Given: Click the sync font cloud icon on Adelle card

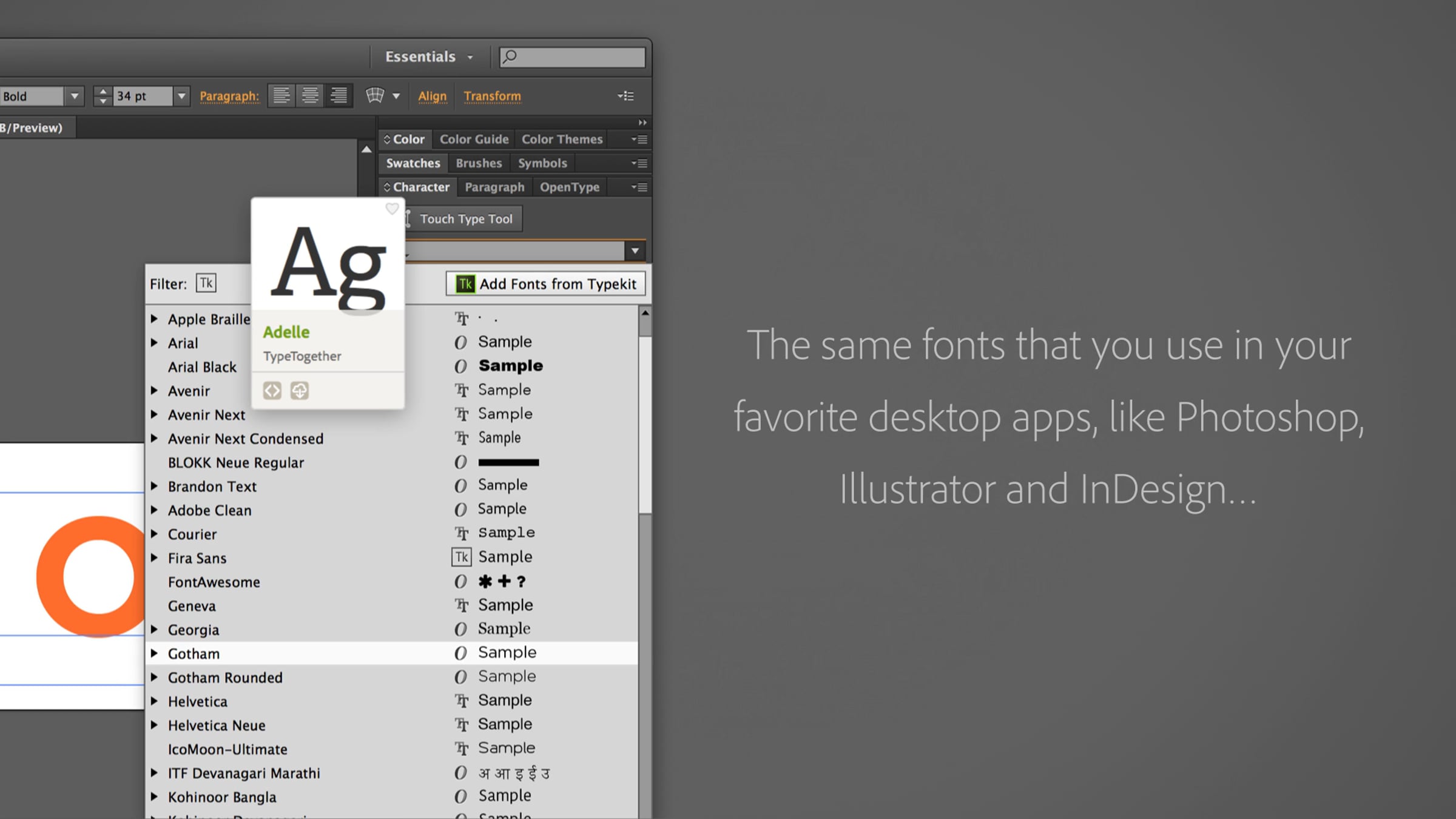Looking at the screenshot, I should tap(300, 391).
